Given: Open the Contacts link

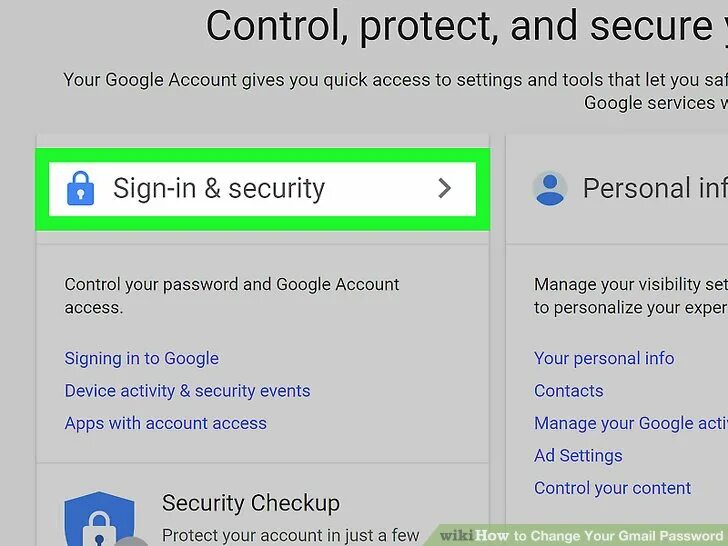Looking at the screenshot, I should point(569,391).
